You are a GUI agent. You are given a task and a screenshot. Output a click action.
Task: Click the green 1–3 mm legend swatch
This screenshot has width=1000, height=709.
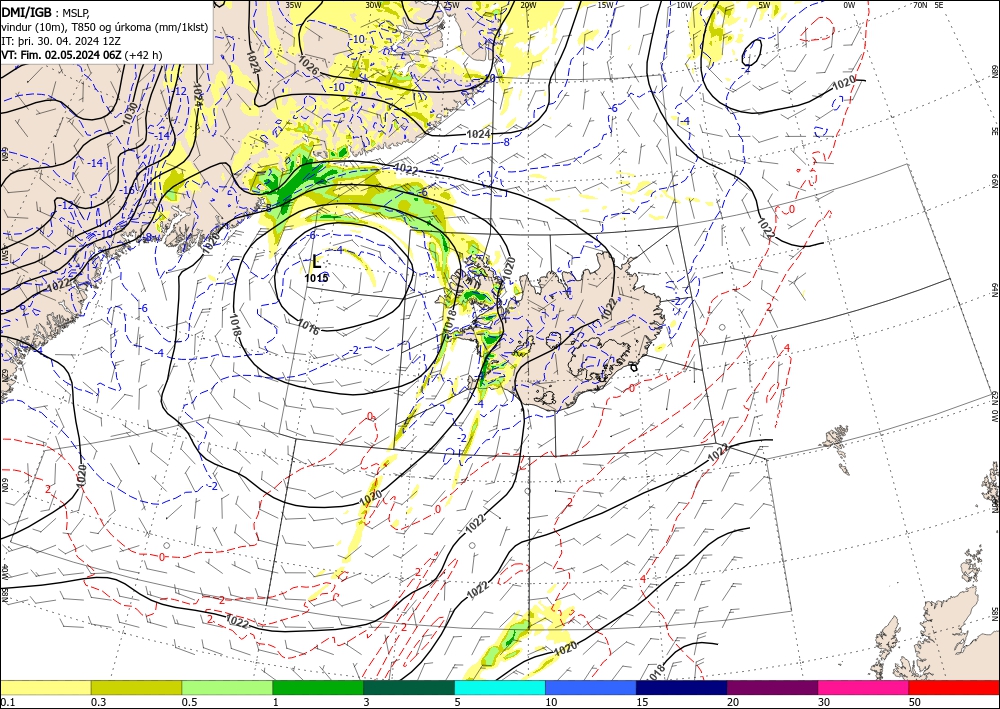318,687
